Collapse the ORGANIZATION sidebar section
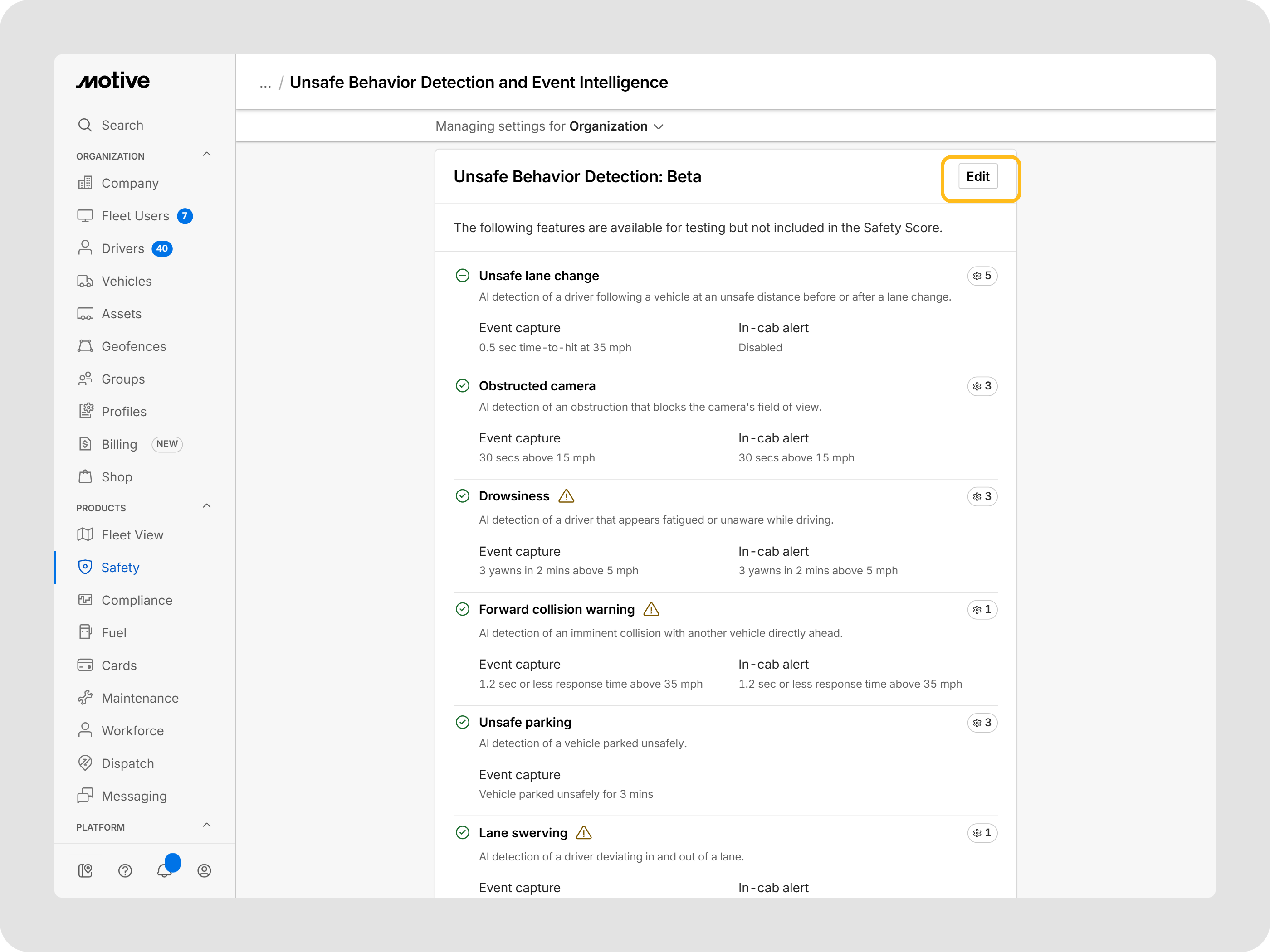Screen dimensions: 1270x952 (207, 155)
